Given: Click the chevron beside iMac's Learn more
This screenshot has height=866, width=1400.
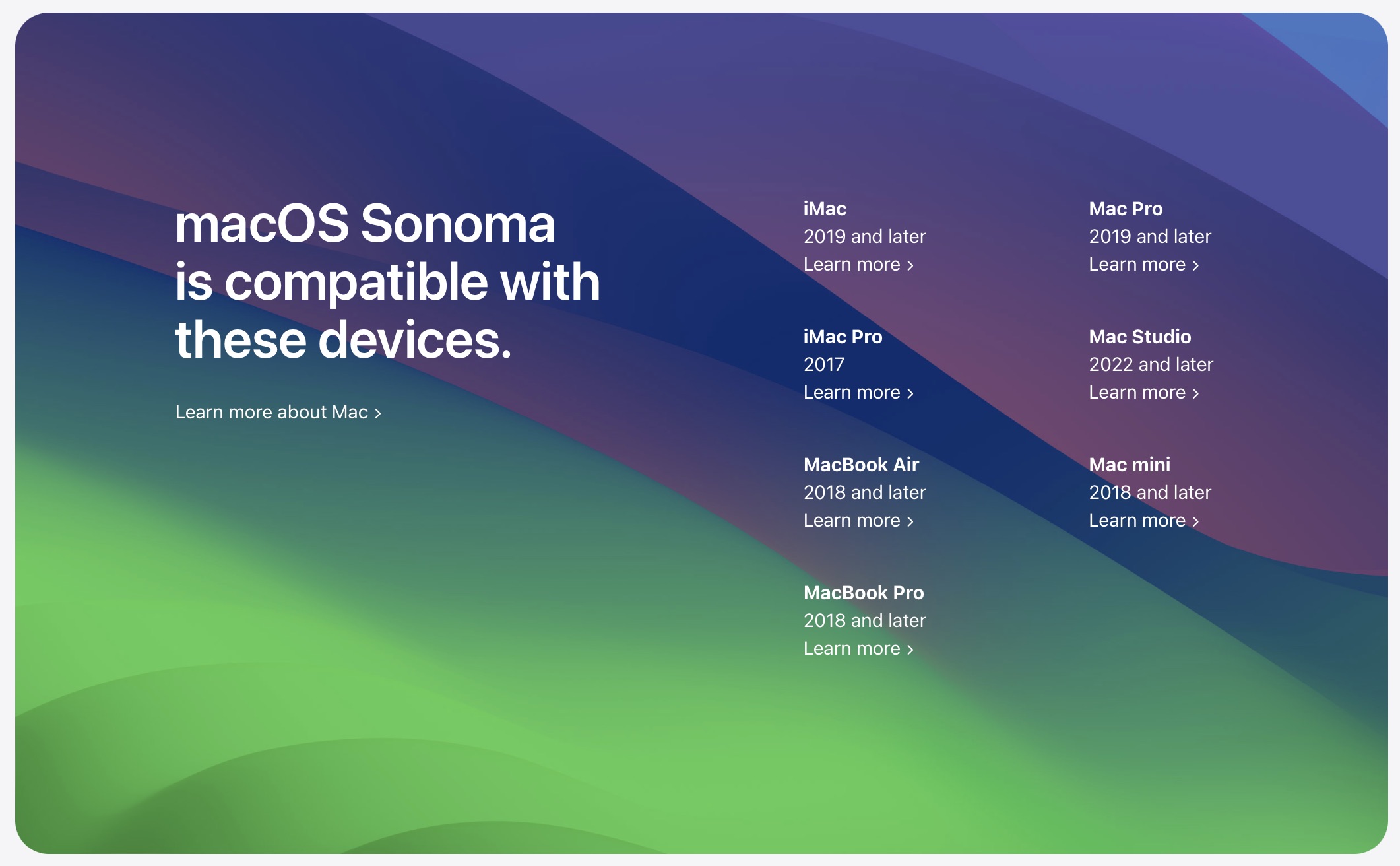Looking at the screenshot, I should [910, 265].
